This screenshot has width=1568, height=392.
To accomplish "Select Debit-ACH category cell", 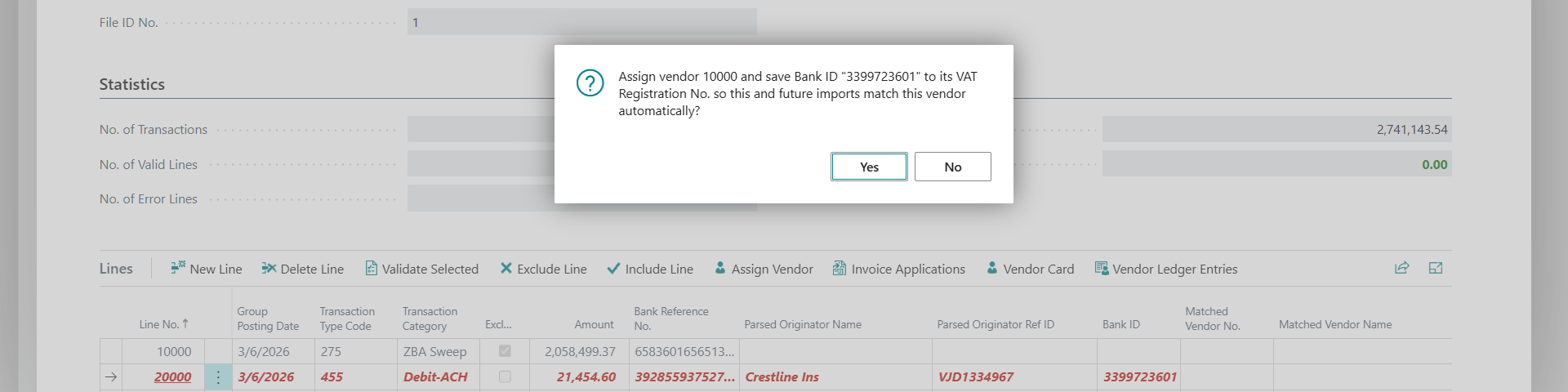I will pyautogui.click(x=439, y=376).
